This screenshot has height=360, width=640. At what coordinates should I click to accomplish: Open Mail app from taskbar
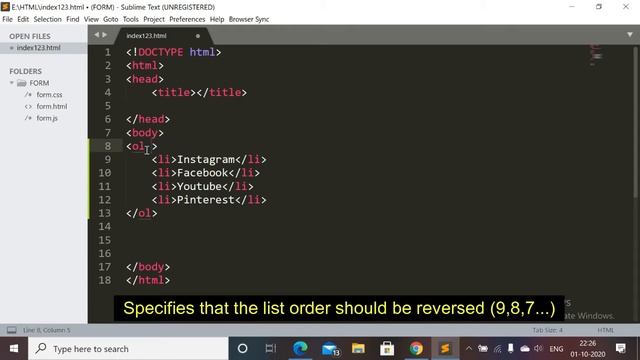330,349
